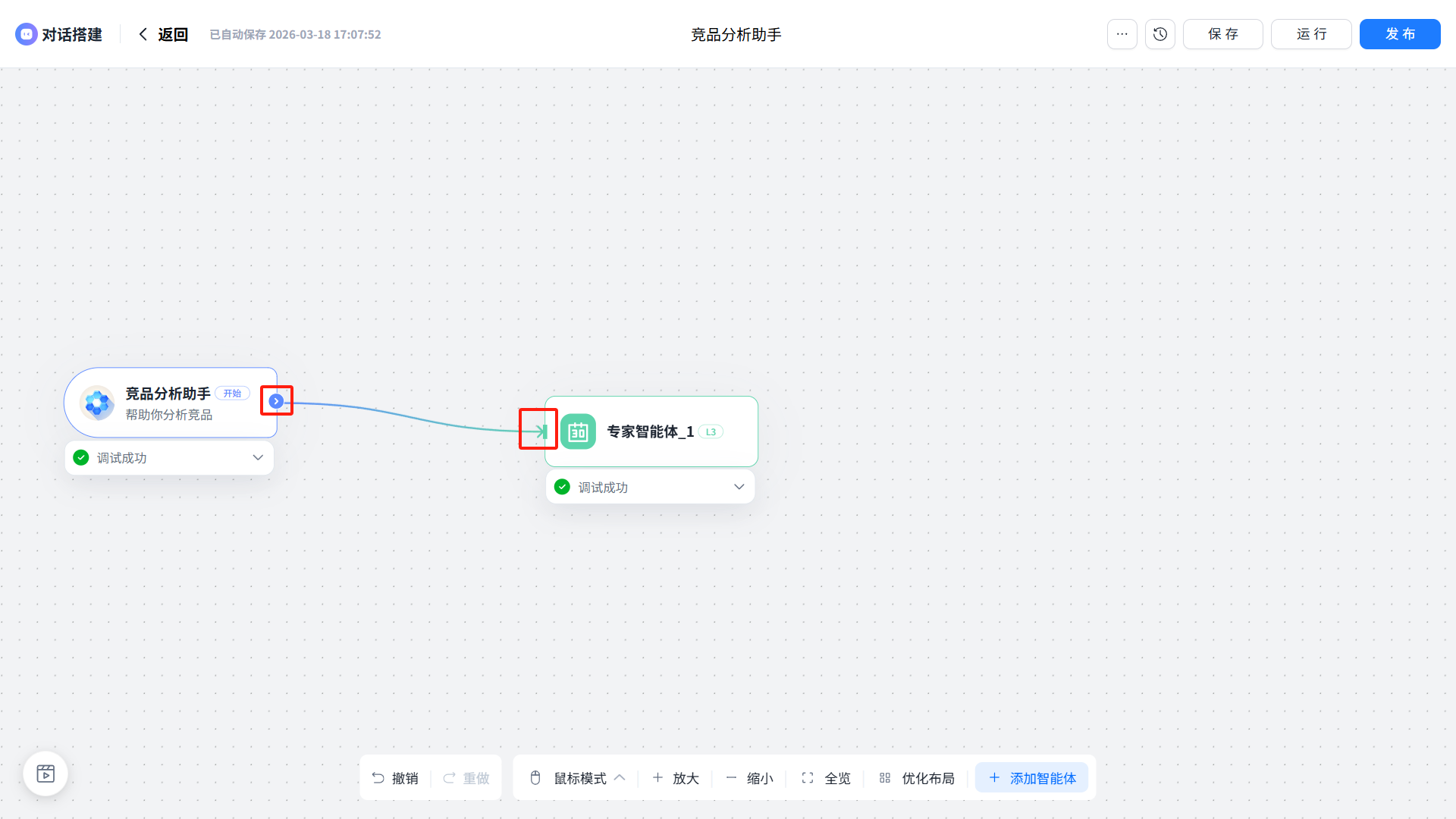Image resolution: width=1456 pixels, height=819 pixels.
Task: Click the 专家智能体_1 green node icon
Action: pos(578,431)
